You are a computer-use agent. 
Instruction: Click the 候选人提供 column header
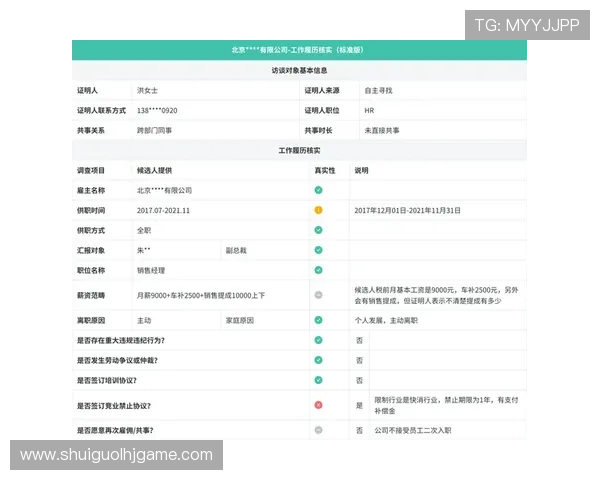pos(154,170)
